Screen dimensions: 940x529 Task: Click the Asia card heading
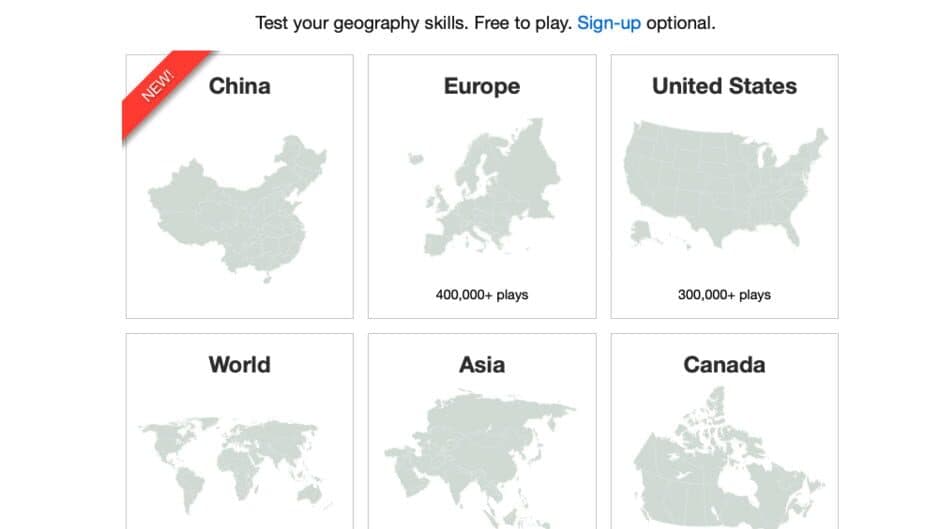tap(482, 364)
